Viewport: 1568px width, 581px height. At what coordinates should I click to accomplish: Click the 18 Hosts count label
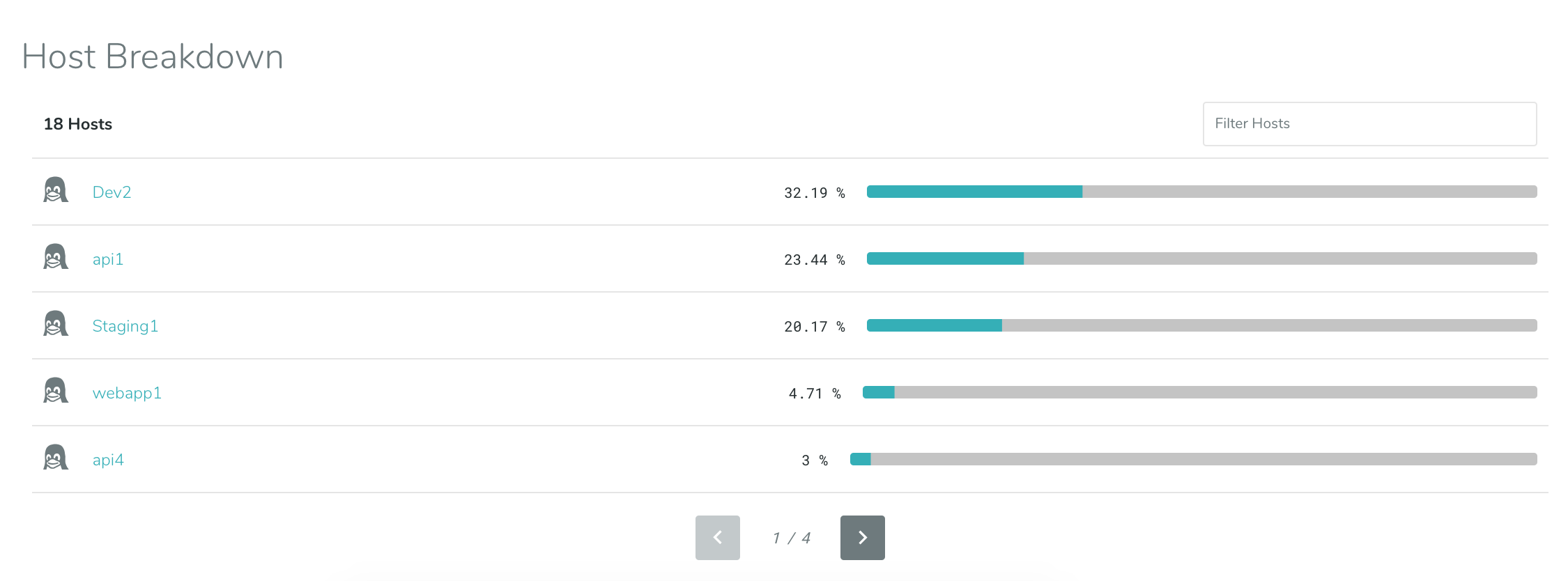point(78,124)
